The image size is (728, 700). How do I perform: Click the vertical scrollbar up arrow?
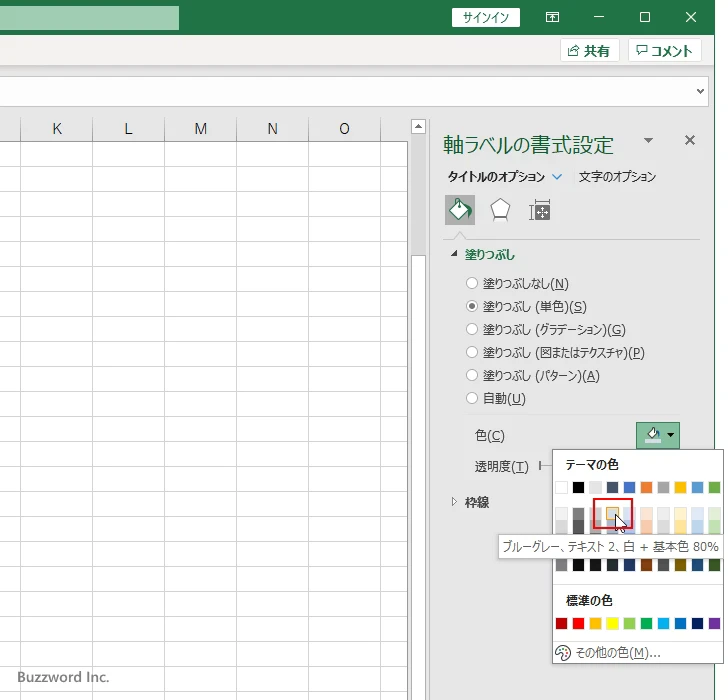tap(418, 126)
